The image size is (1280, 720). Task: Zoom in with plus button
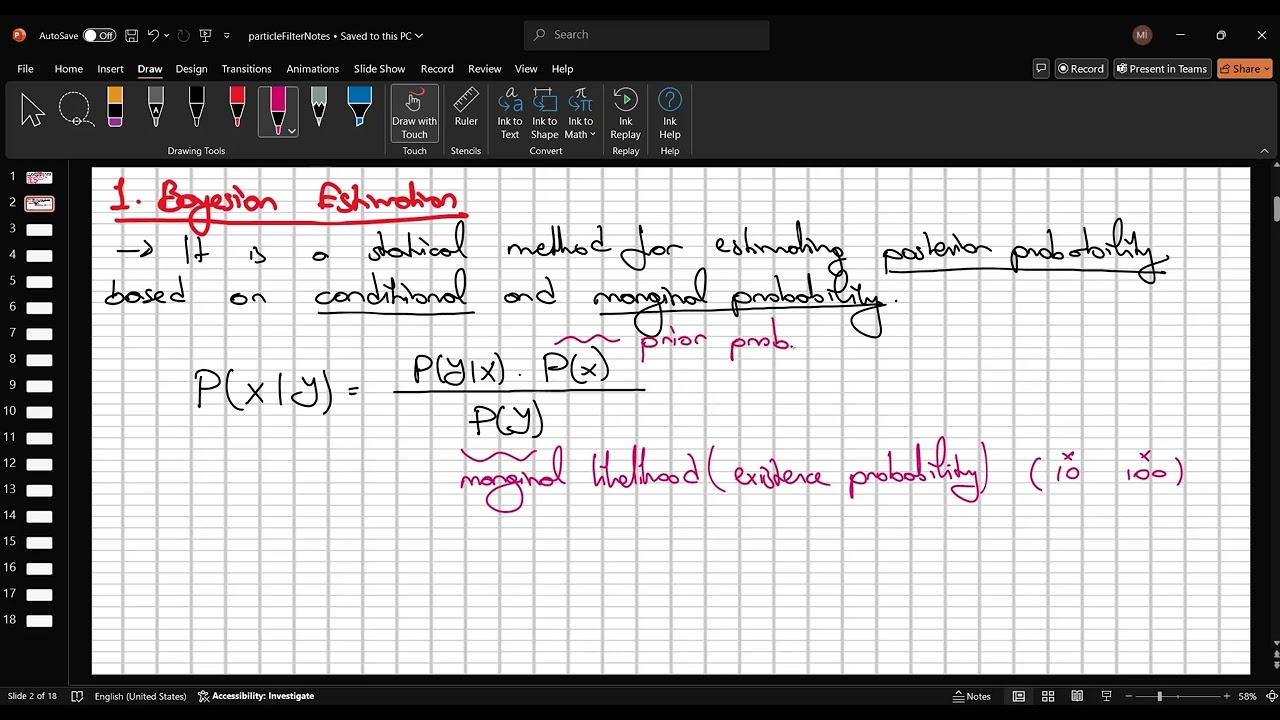1226,696
